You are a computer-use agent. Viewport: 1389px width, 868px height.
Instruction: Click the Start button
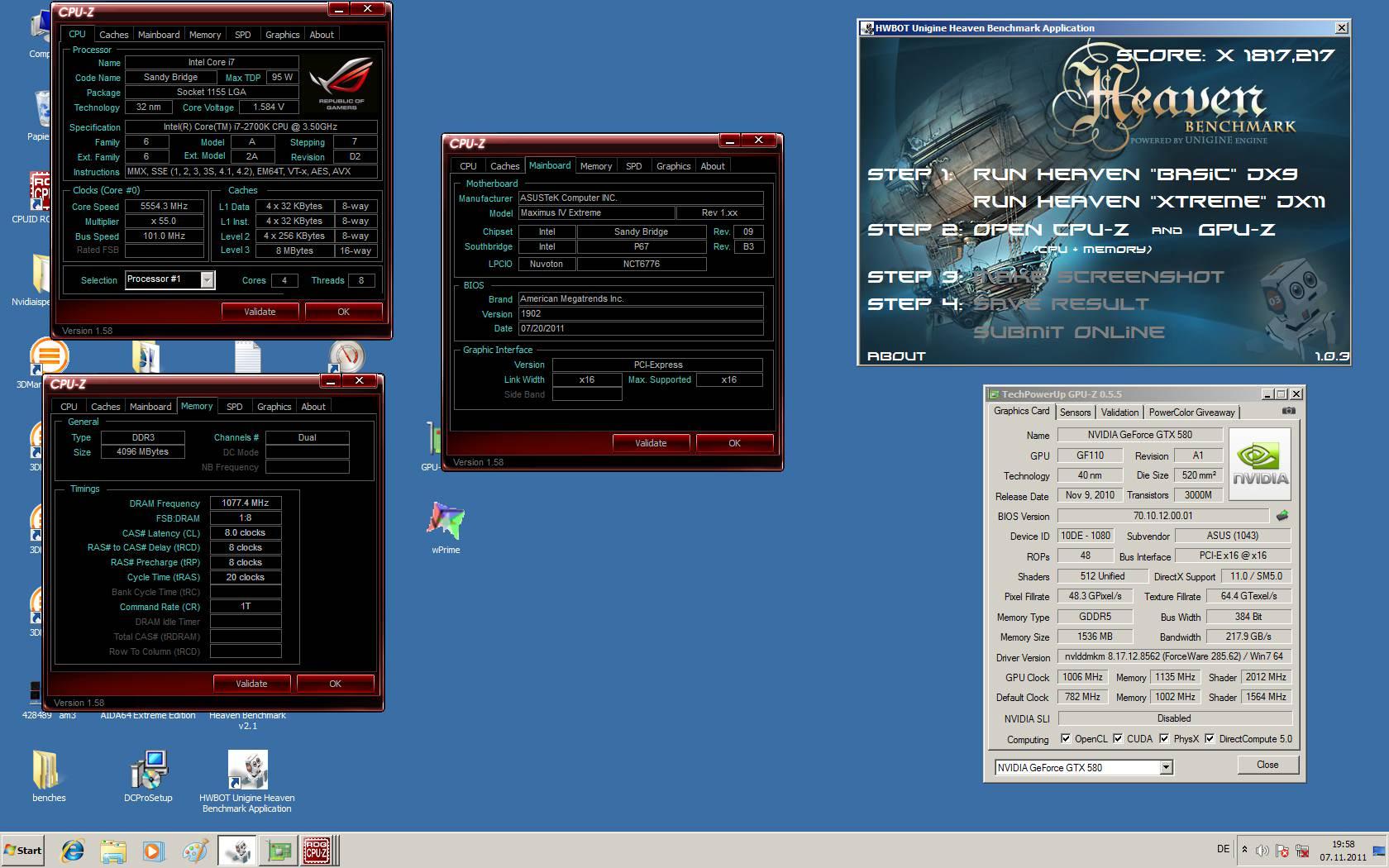[22, 851]
